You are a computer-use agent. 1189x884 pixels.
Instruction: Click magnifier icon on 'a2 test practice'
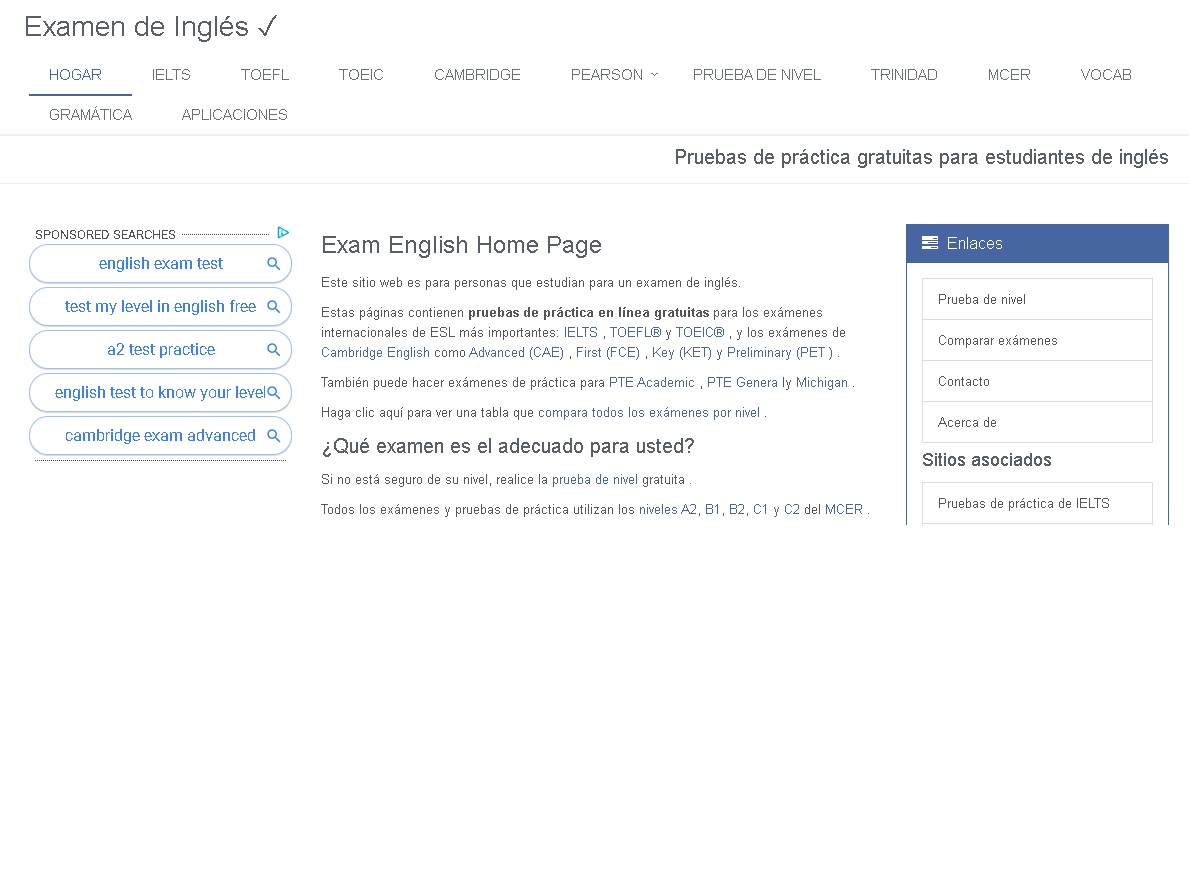pyautogui.click(x=273, y=350)
